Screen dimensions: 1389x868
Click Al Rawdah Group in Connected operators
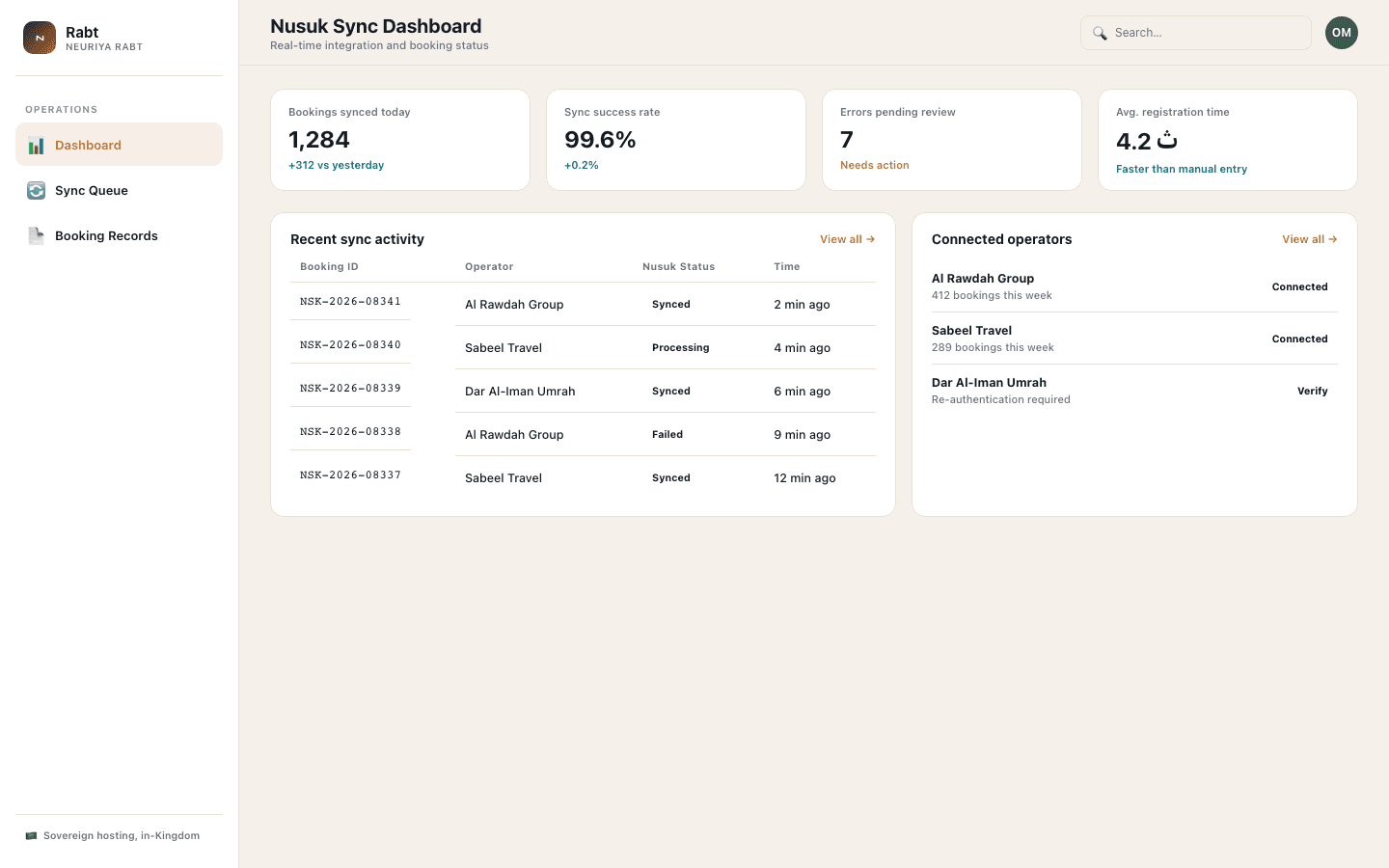coord(983,279)
